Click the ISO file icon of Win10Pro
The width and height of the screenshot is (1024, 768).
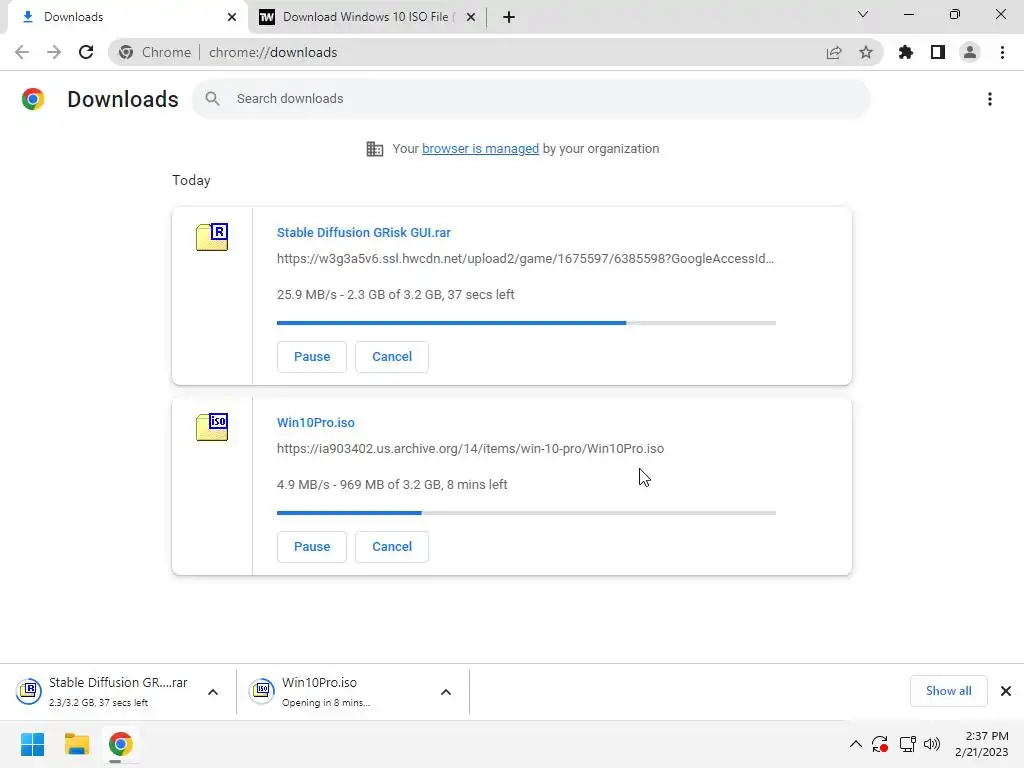point(212,426)
